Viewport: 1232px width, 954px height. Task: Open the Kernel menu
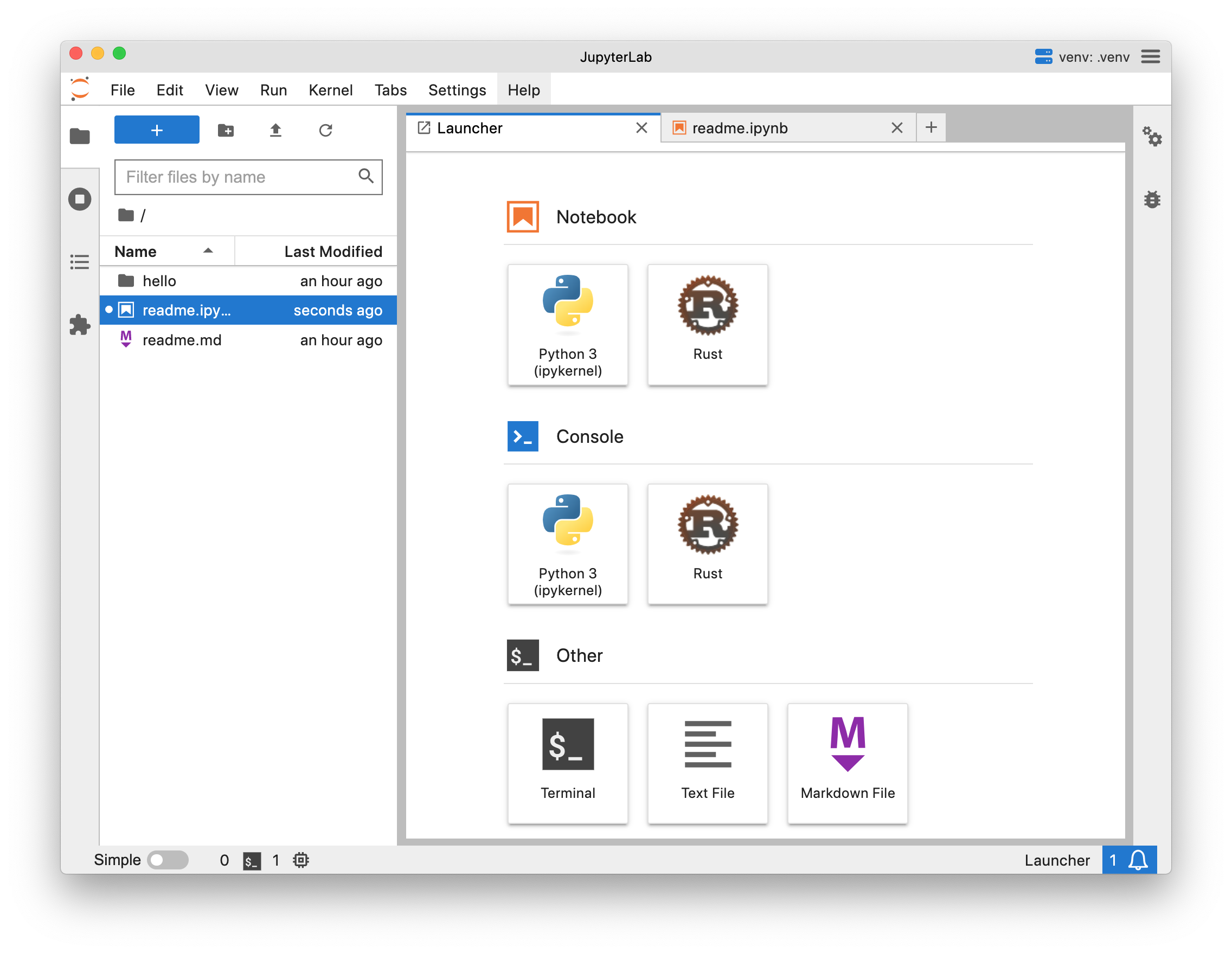point(330,90)
